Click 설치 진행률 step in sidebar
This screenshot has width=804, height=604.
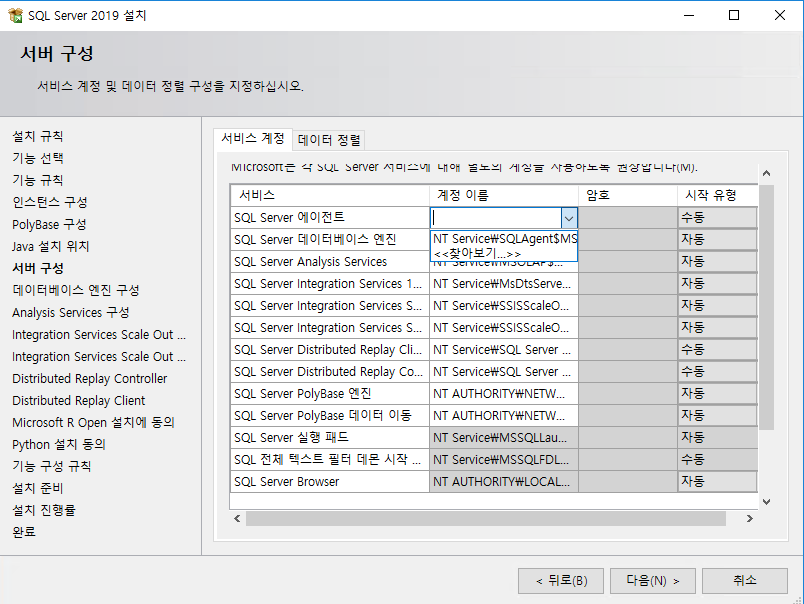tap(44, 510)
